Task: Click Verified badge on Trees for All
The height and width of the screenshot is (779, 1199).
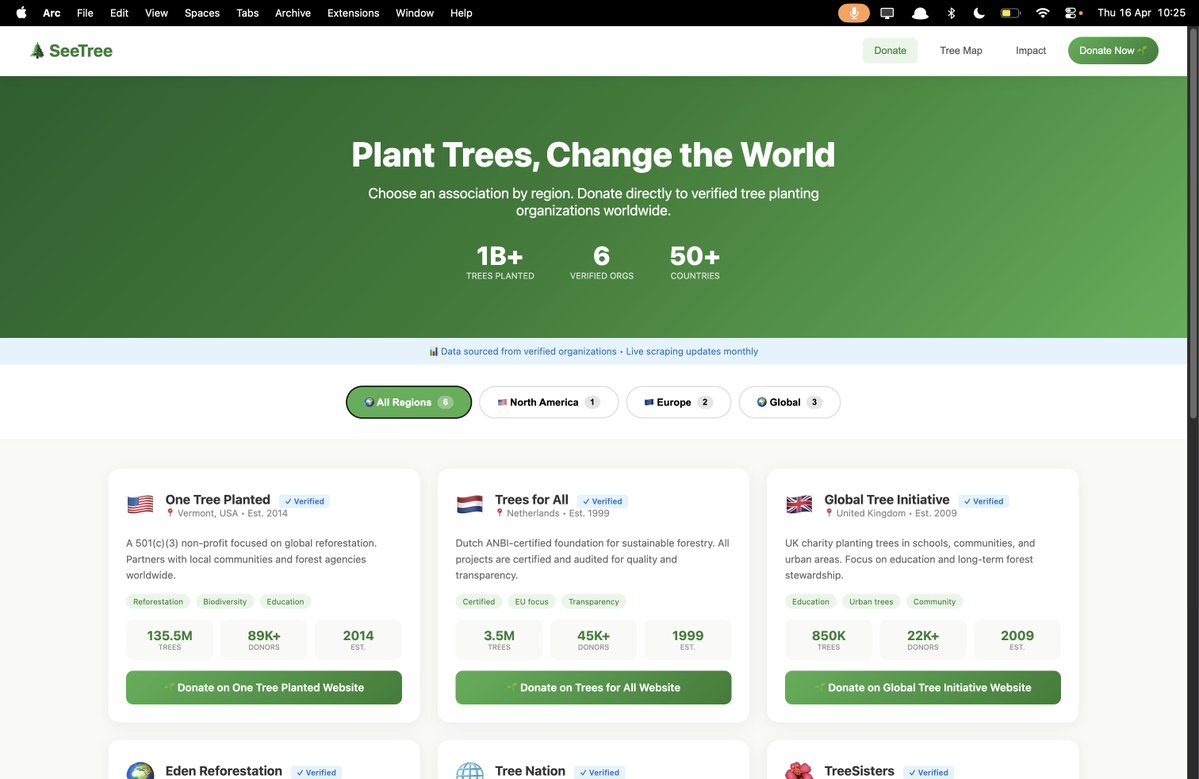Action: [603, 501]
